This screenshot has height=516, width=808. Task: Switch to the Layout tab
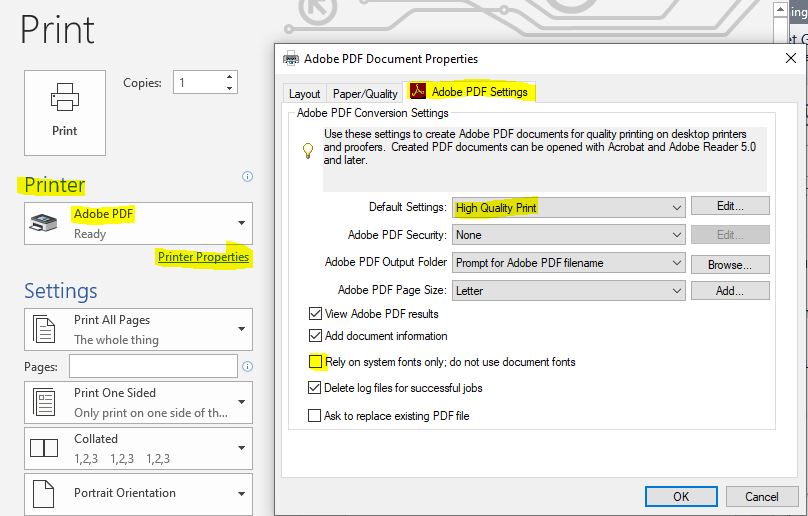coord(305,94)
